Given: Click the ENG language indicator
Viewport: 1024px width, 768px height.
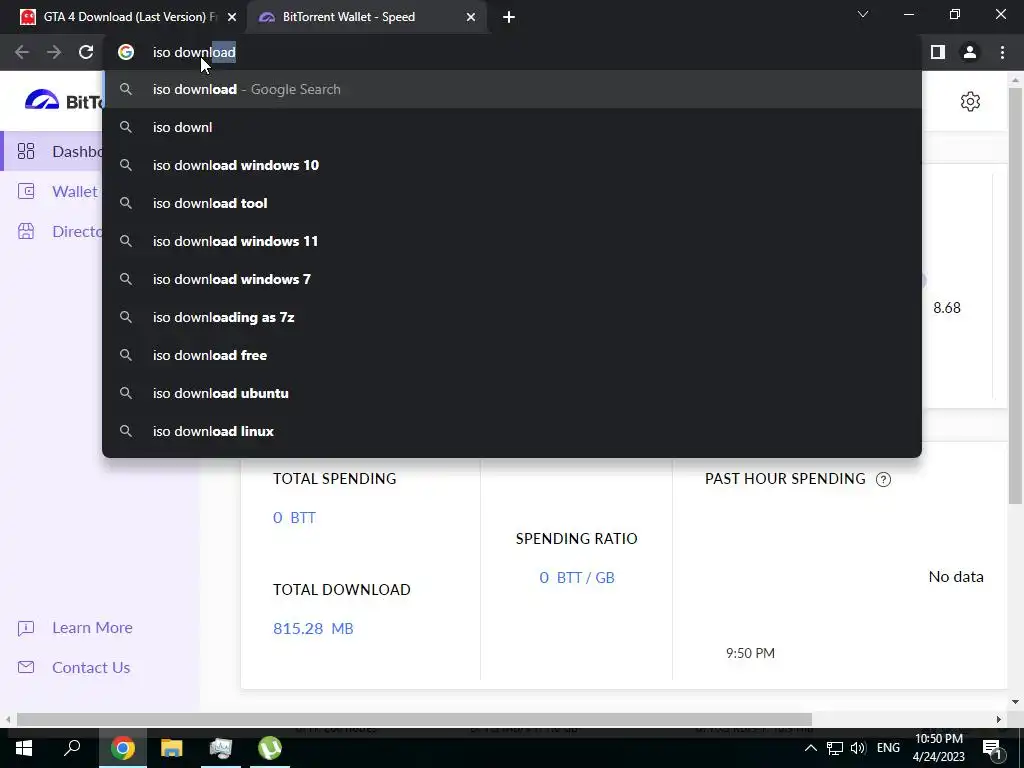Looking at the screenshot, I should pyautogui.click(x=888, y=748).
